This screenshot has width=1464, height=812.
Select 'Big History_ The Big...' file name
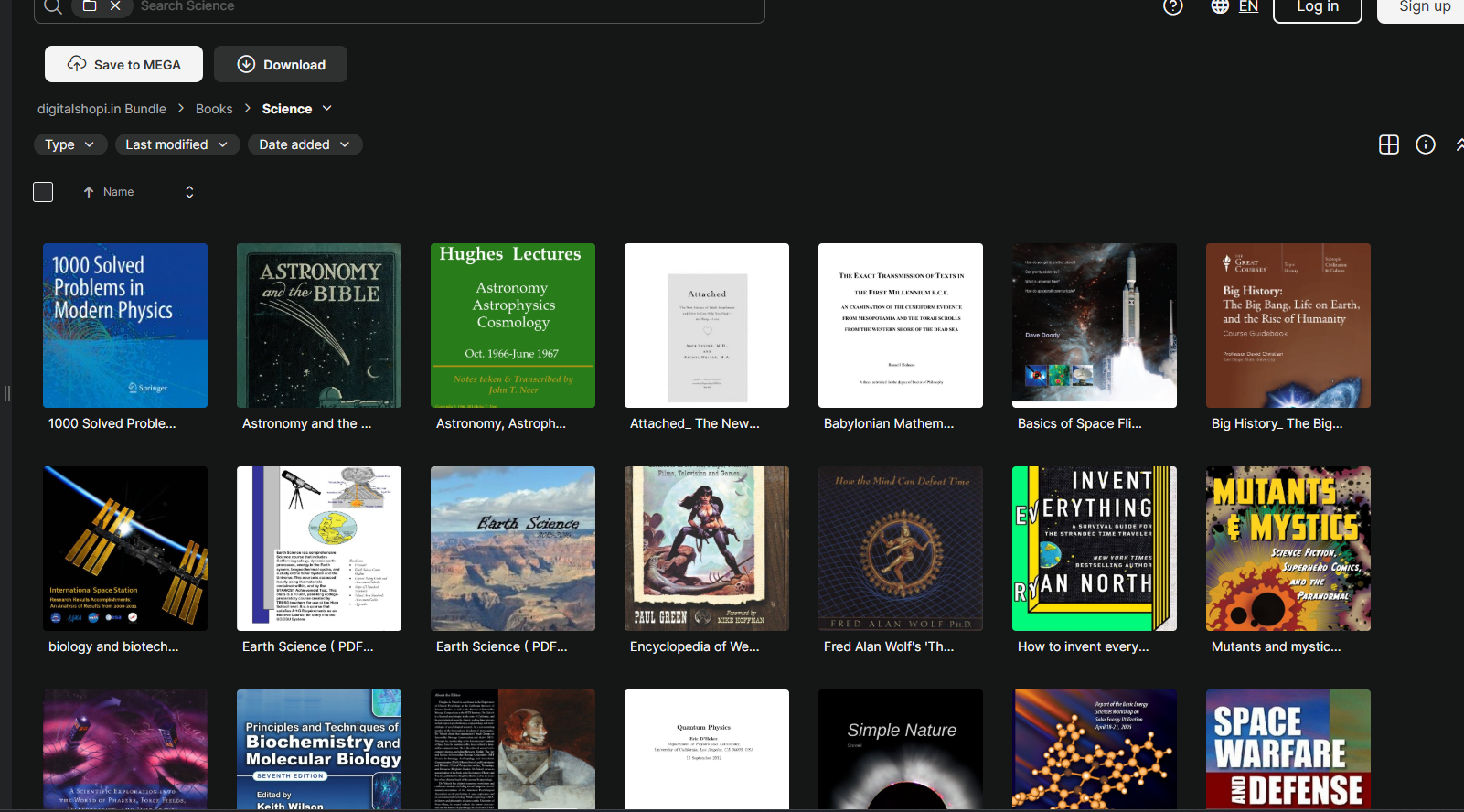[x=1277, y=423]
